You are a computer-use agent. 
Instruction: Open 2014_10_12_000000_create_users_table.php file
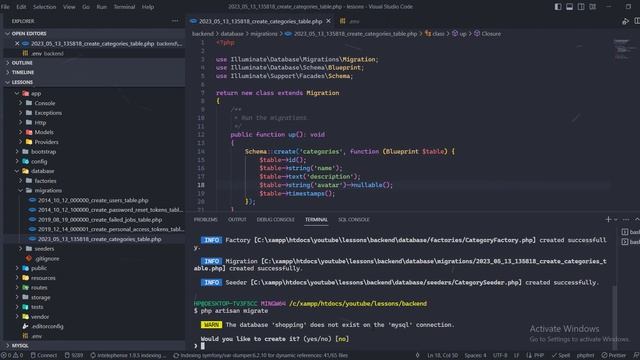pyautogui.click(x=94, y=200)
